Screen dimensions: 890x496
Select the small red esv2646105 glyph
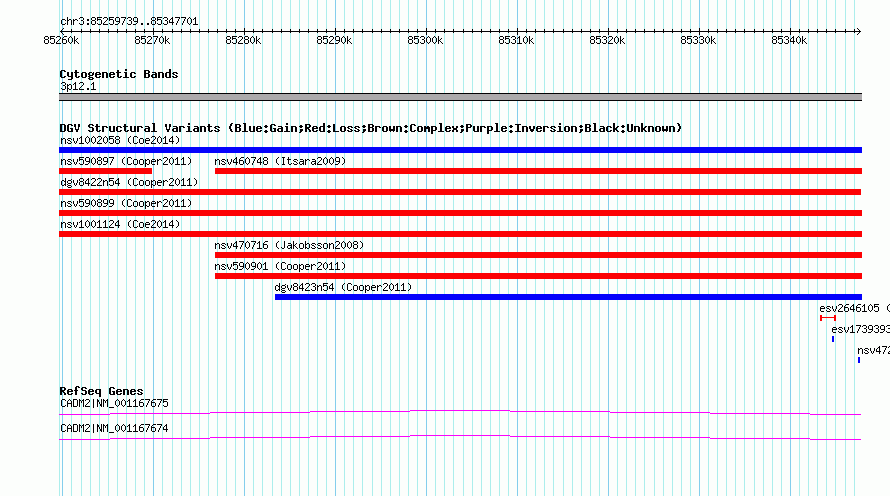(828, 318)
